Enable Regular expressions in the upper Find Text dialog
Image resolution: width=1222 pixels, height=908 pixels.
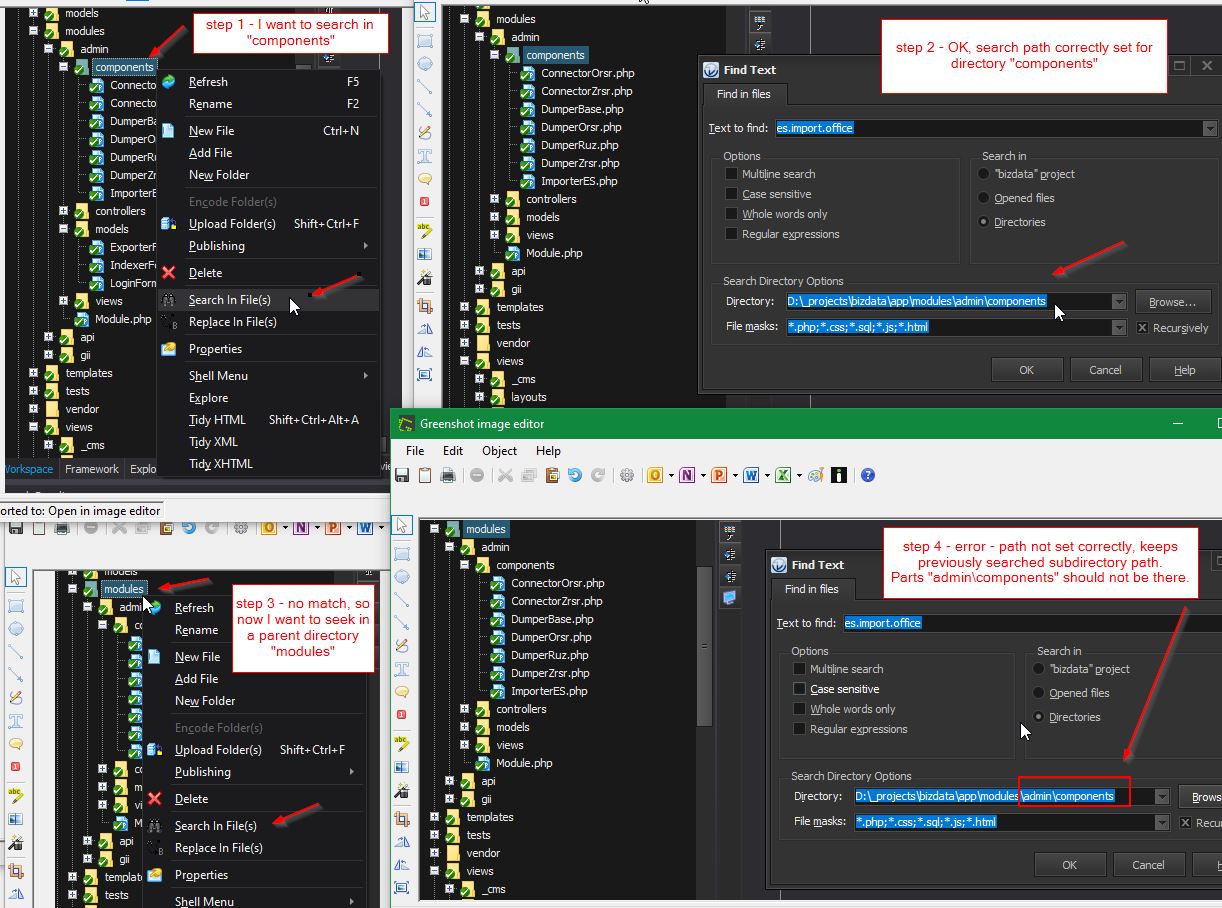point(732,234)
